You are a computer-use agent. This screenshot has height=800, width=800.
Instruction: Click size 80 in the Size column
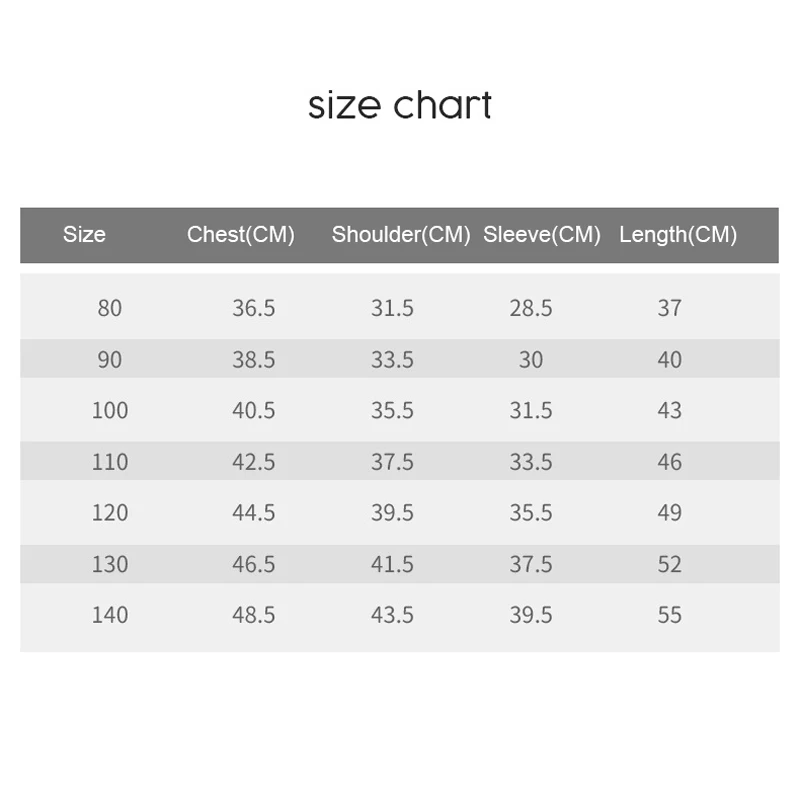tap(110, 308)
